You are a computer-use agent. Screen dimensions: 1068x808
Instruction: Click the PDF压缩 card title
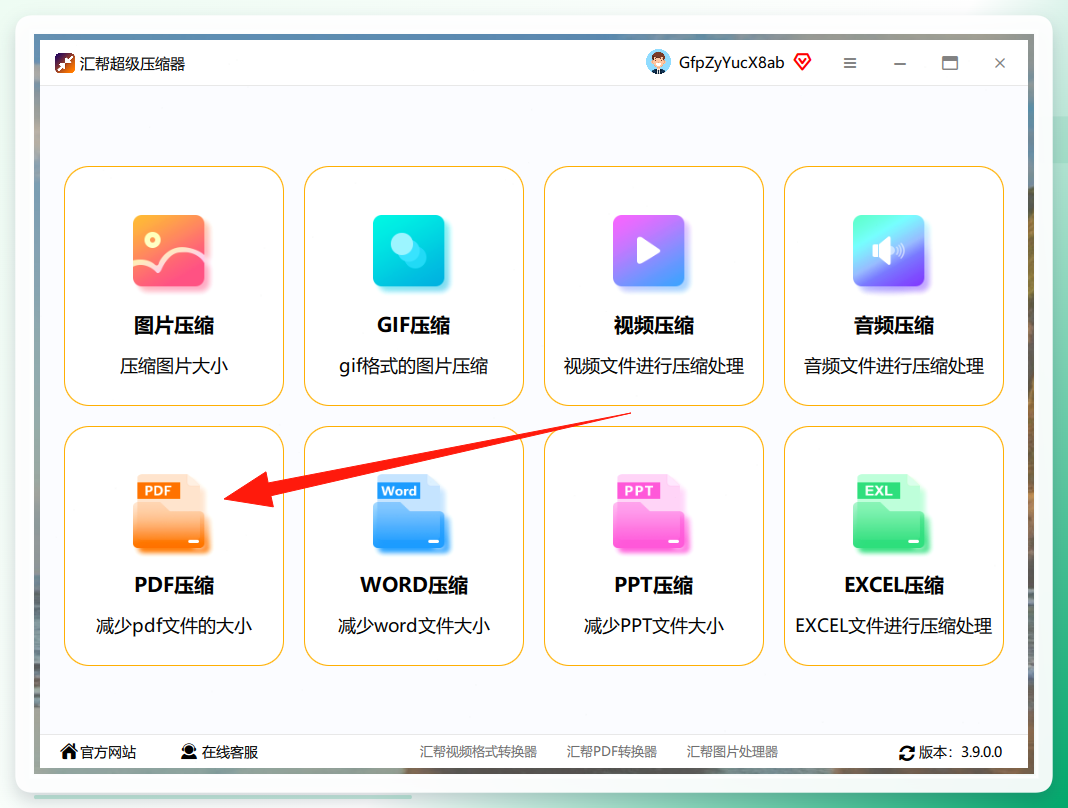click(x=174, y=585)
